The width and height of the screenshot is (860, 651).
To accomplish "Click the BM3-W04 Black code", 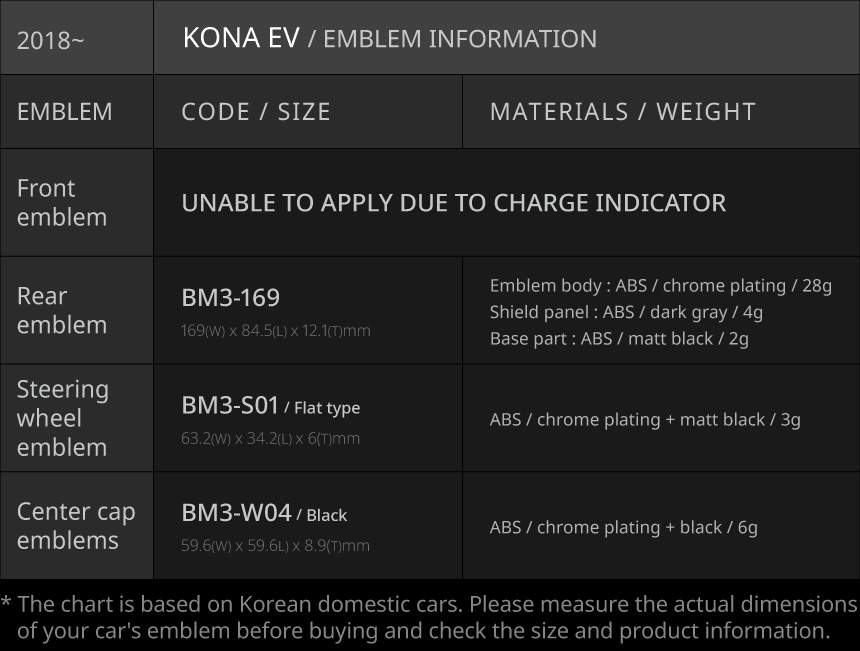I will [x=264, y=514].
